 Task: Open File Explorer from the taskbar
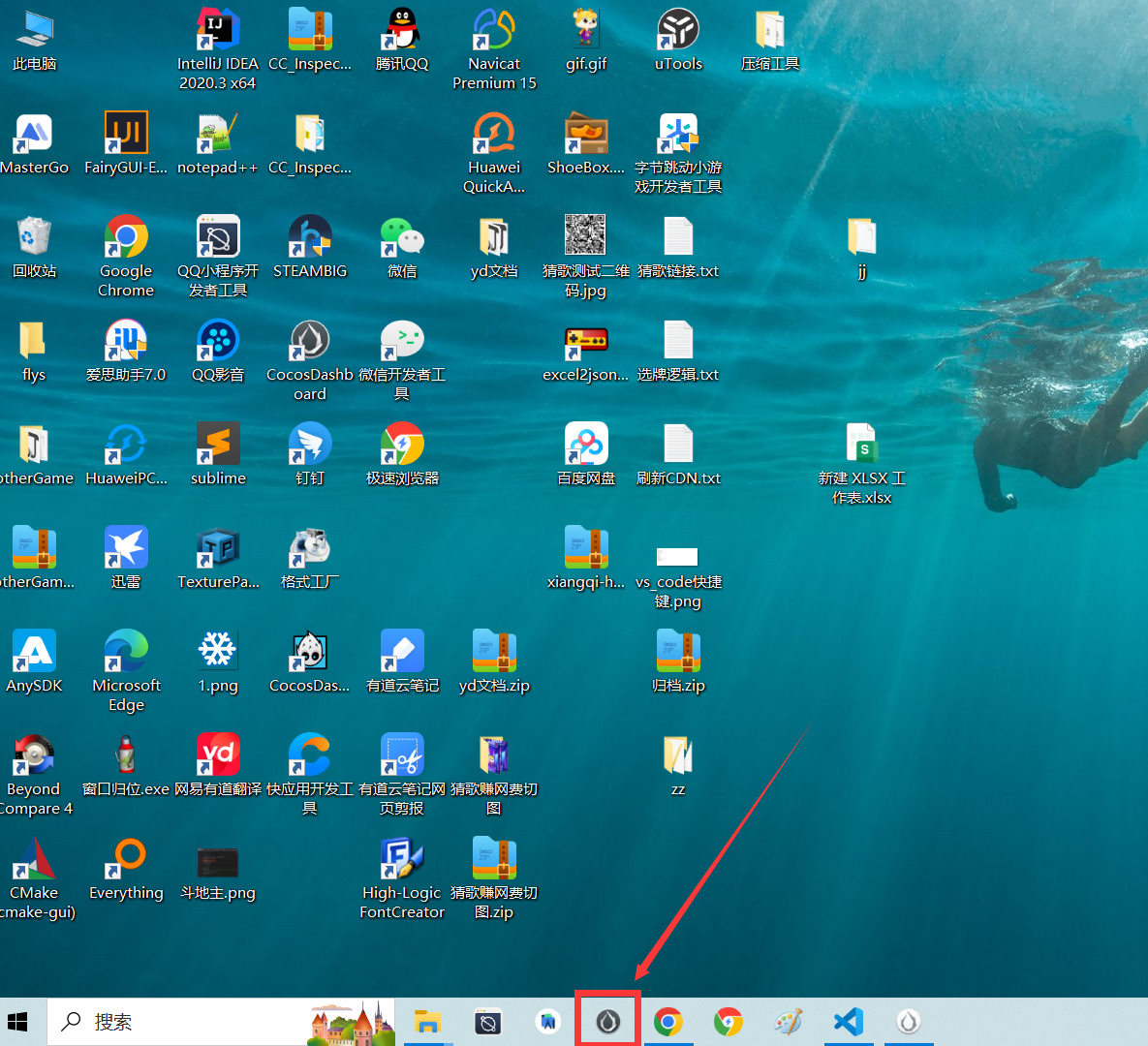tap(427, 1022)
